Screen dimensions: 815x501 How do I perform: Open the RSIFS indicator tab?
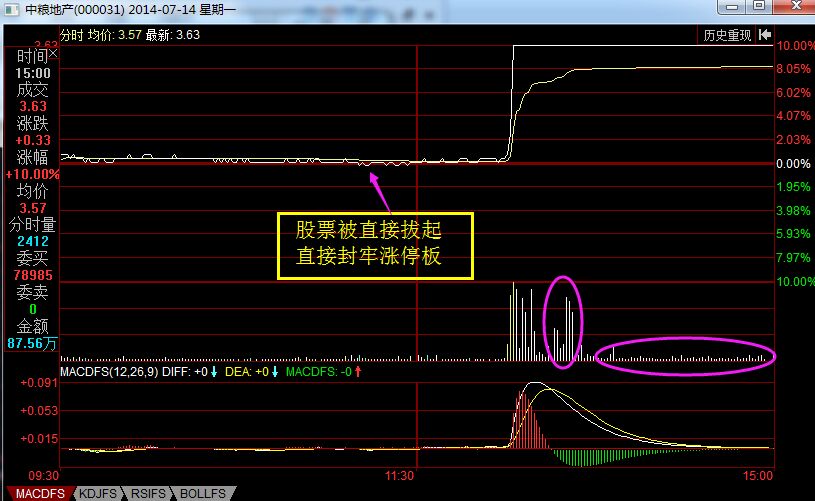[150, 493]
